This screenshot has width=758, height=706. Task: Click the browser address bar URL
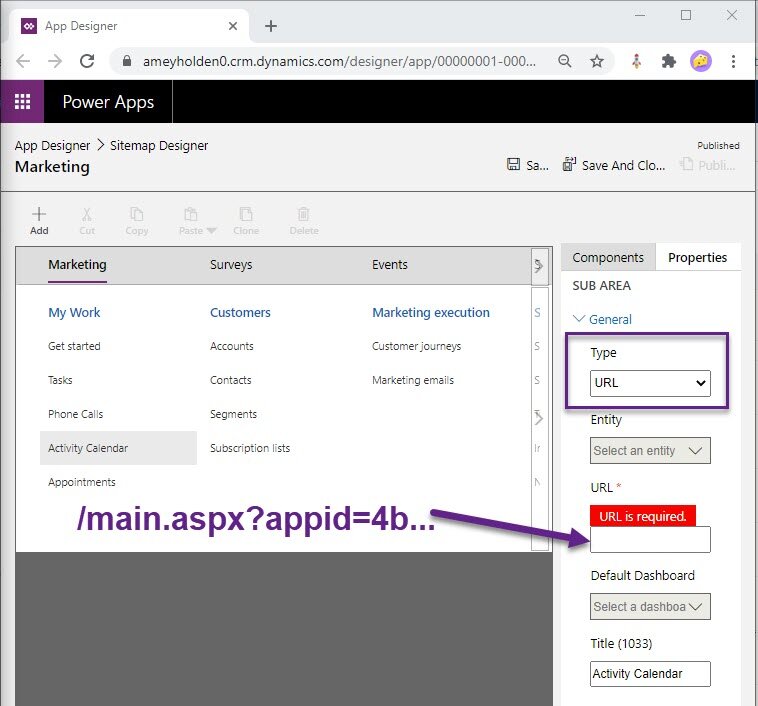[x=339, y=61]
